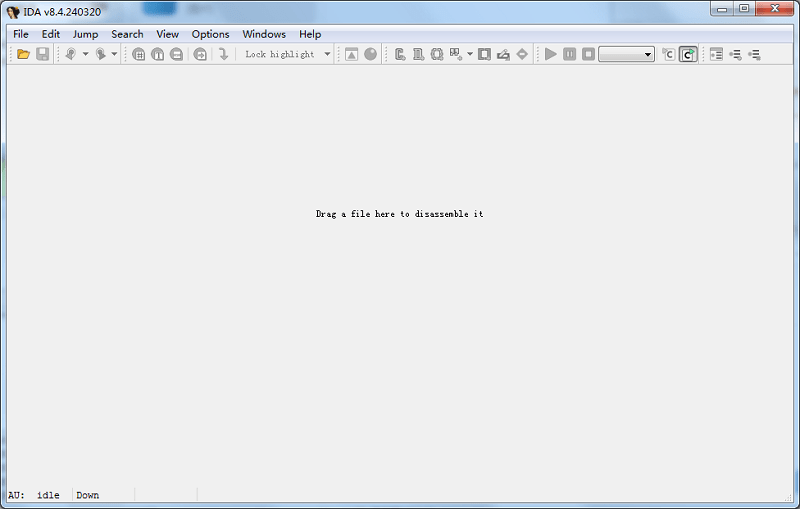Click the Save database floppy icon
Viewport: 800px width, 509px height.
coord(43,54)
